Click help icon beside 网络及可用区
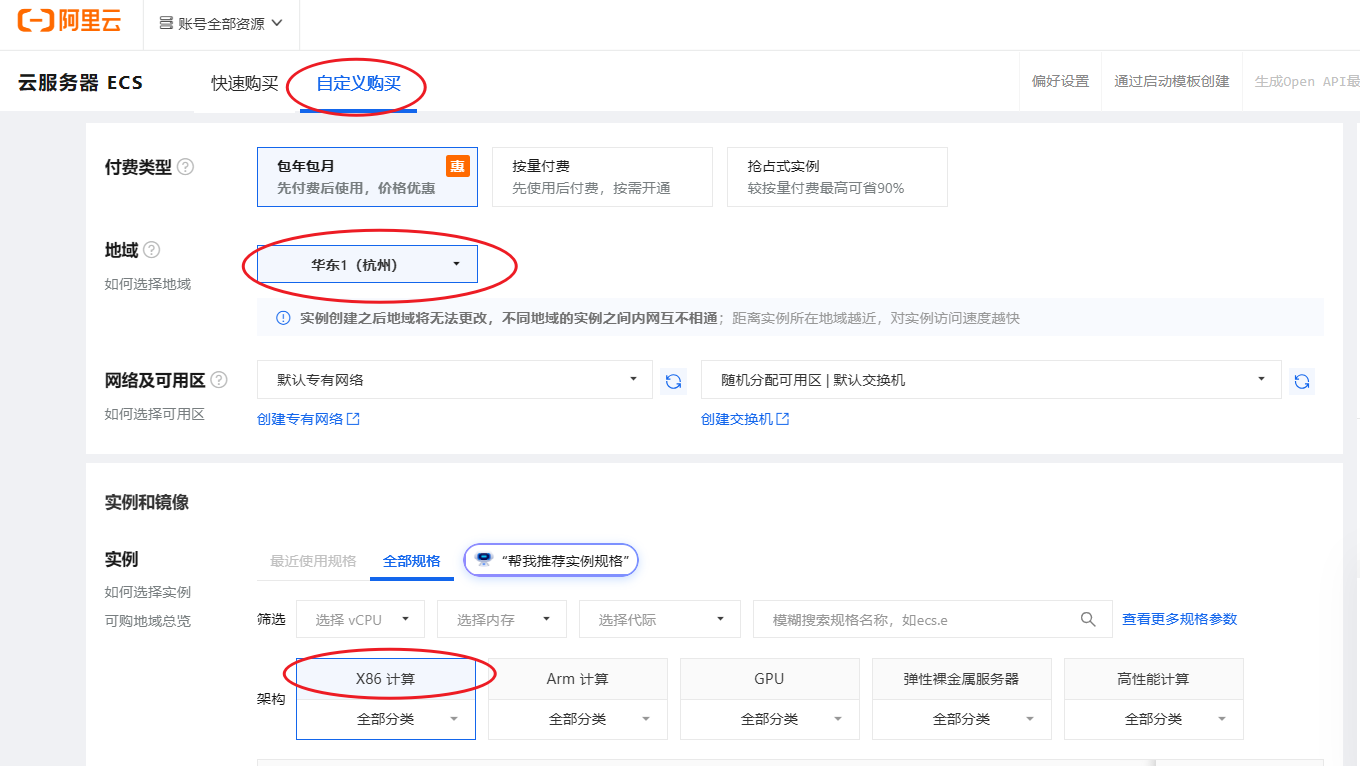The height and width of the screenshot is (766, 1360). pyautogui.click(x=219, y=380)
